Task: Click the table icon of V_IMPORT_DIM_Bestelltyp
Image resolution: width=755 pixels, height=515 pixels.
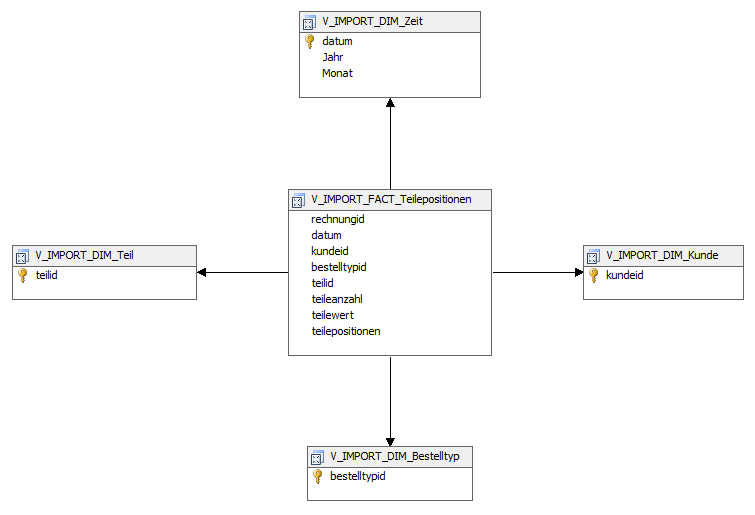Action: [x=317, y=457]
